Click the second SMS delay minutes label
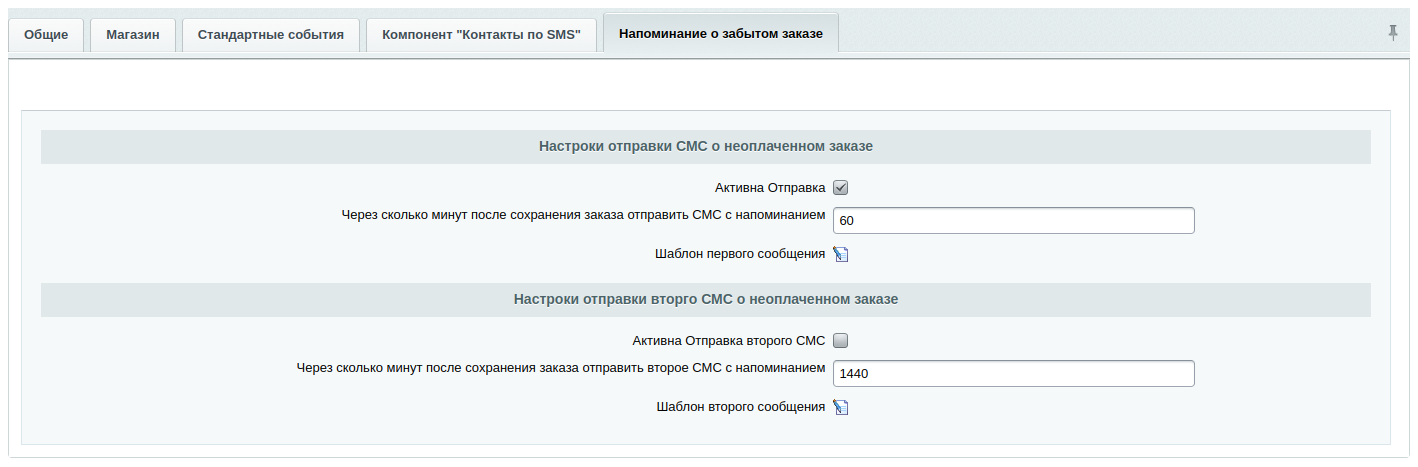The width and height of the screenshot is (1418, 467). [x=560, y=367]
